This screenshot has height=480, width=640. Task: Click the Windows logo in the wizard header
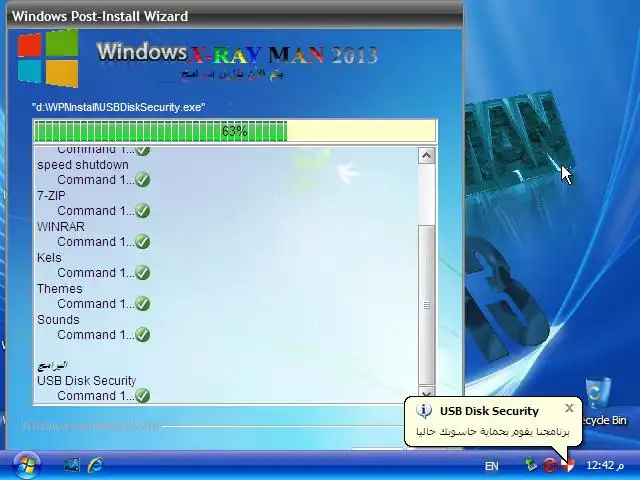coord(48,58)
